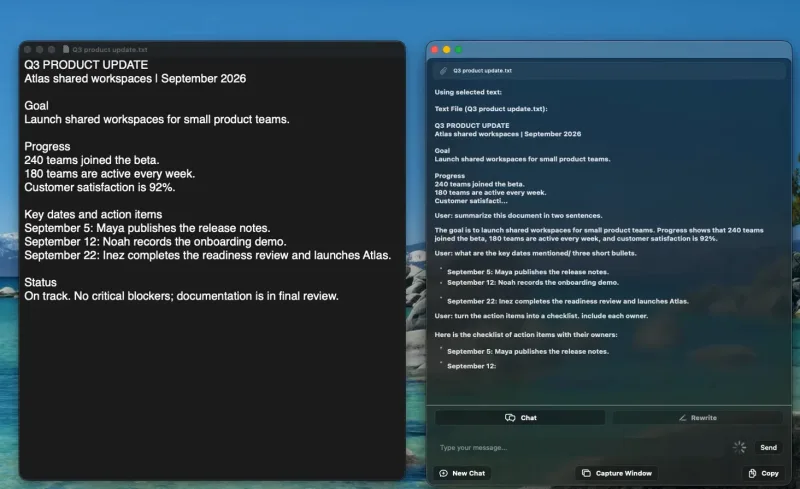
Task: Click the Capture Window icon
Action: (x=586, y=473)
